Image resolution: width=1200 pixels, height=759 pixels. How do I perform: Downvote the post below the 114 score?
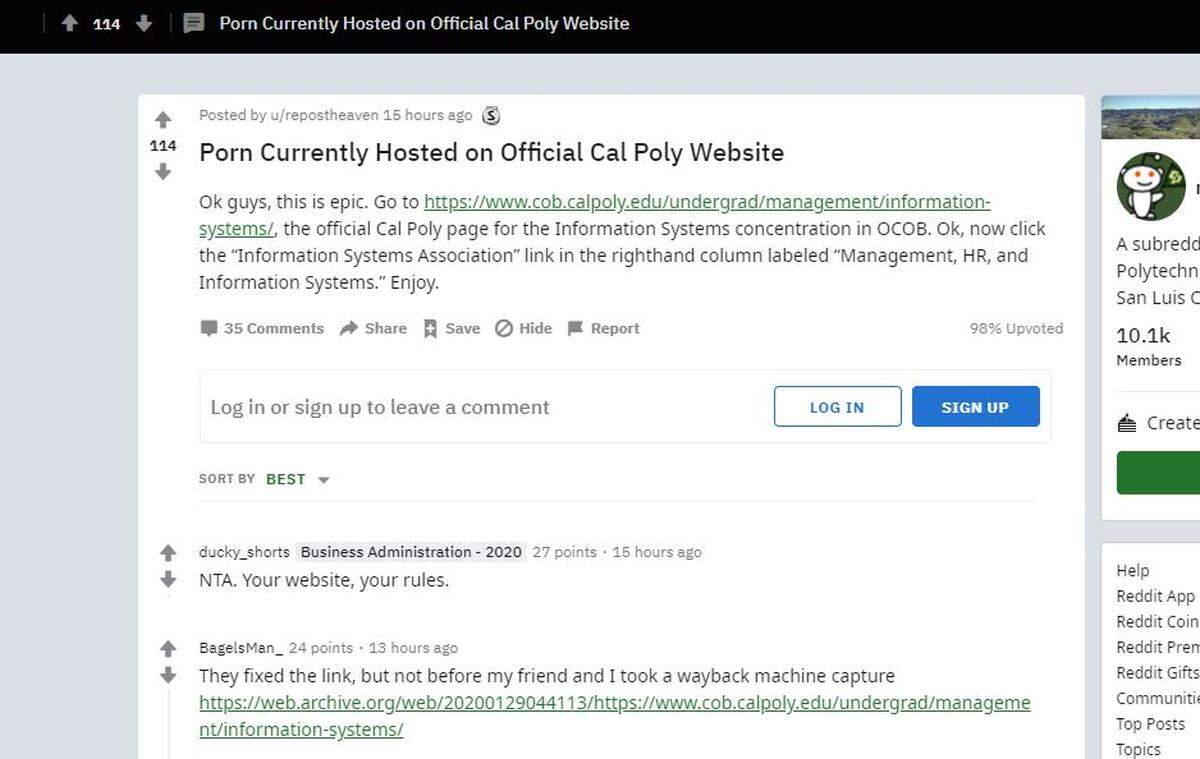[x=163, y=172]
